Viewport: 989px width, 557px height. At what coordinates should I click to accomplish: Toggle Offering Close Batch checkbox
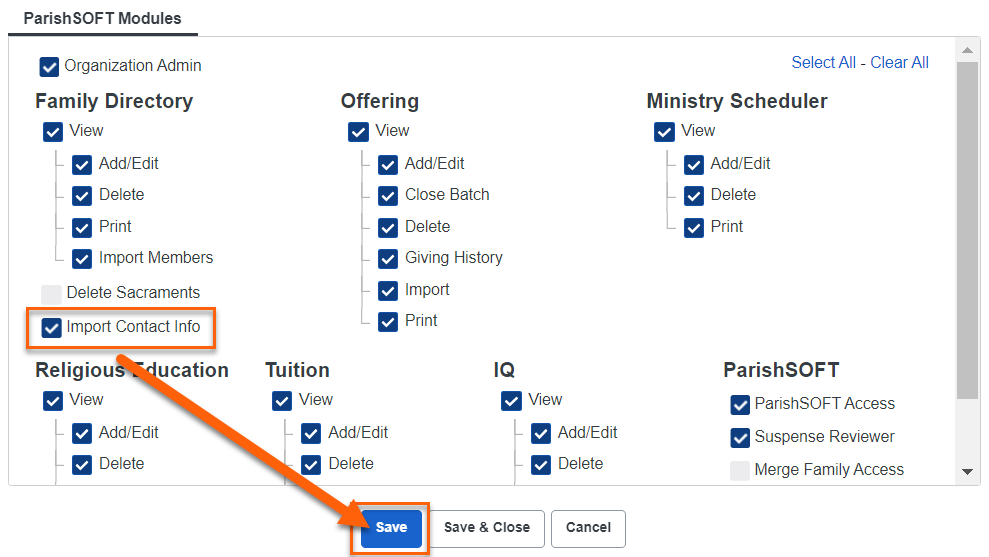click(x=388, y=196)
